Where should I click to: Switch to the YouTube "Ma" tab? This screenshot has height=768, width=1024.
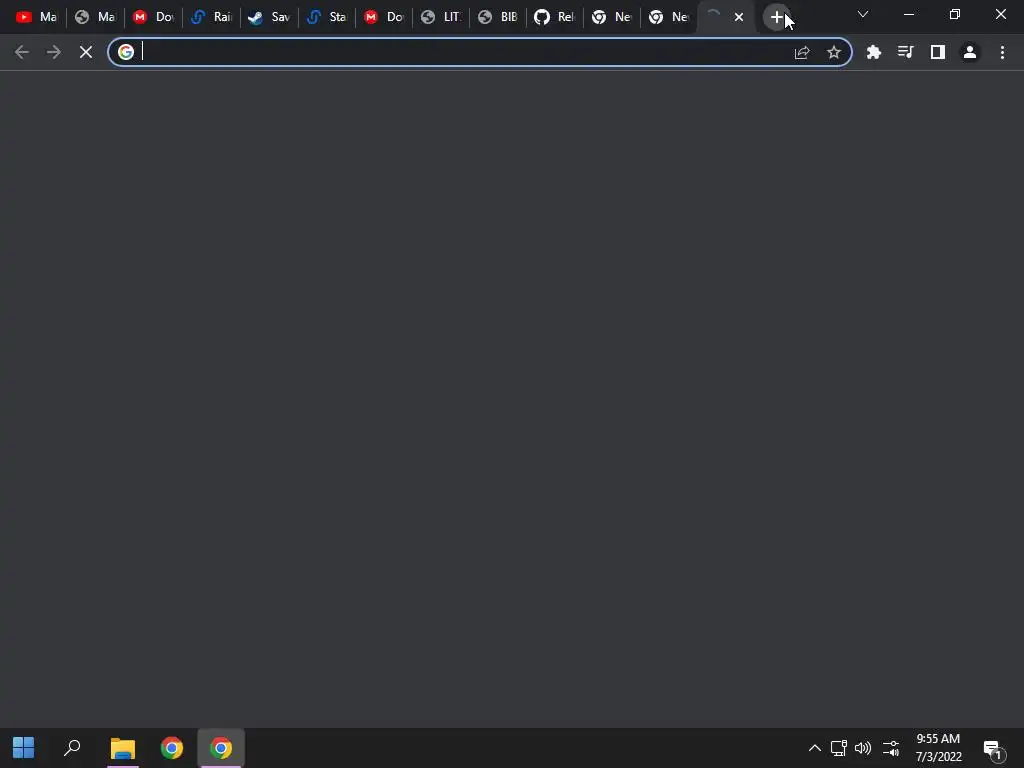36,17
